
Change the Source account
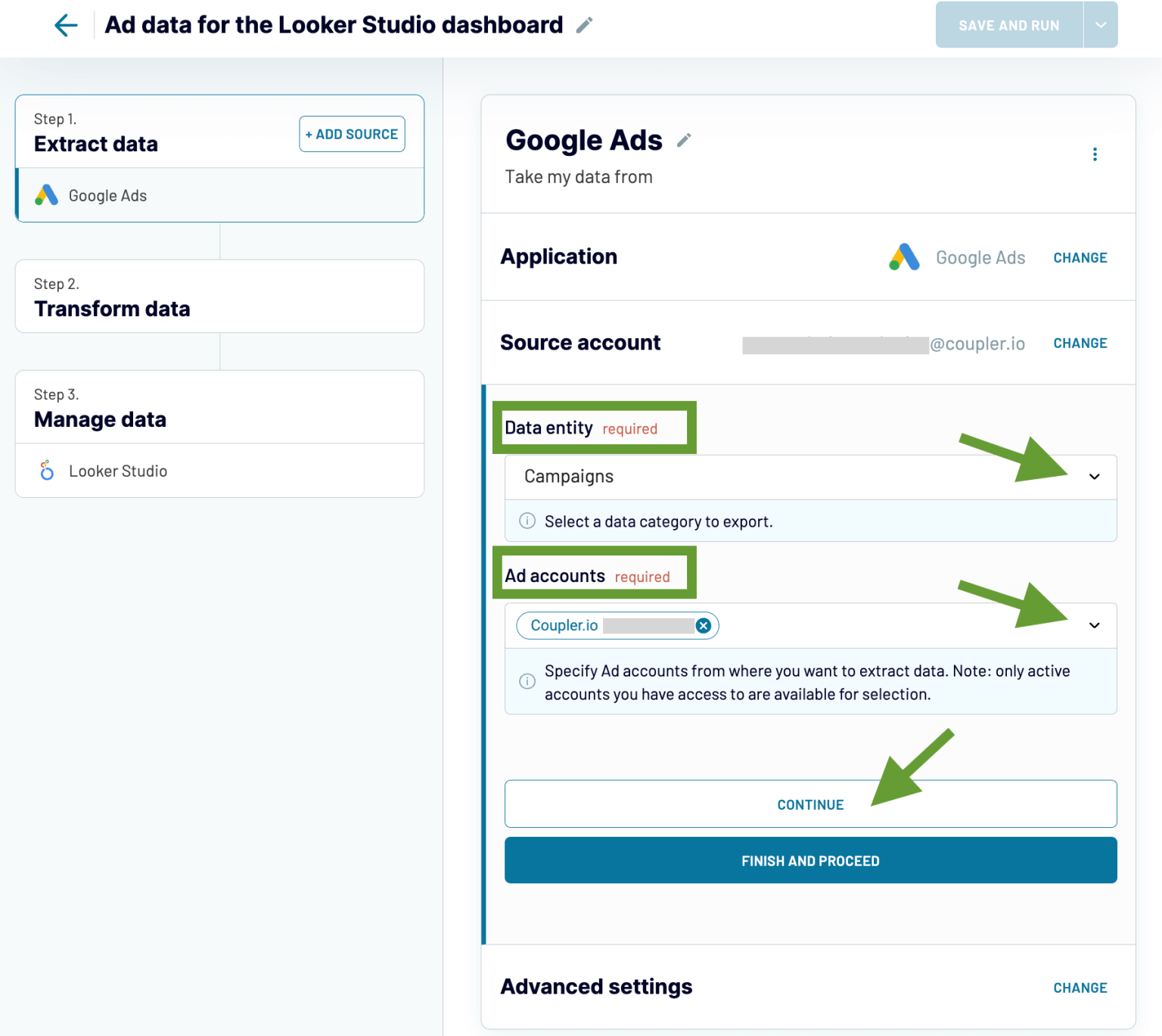(x=1080, y=343)
